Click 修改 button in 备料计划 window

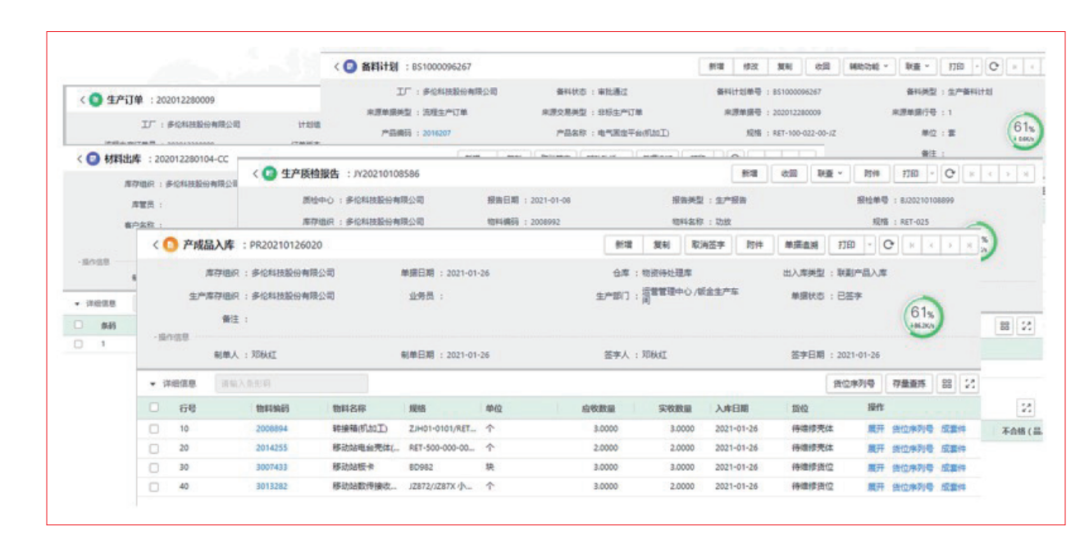(751, 67)
